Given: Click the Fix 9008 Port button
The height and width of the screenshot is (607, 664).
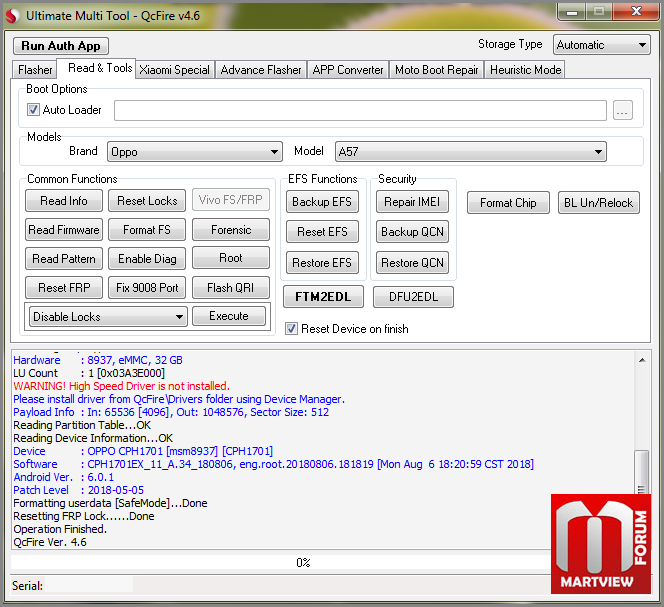Looking at the screenshot, I should coord(147,288).
